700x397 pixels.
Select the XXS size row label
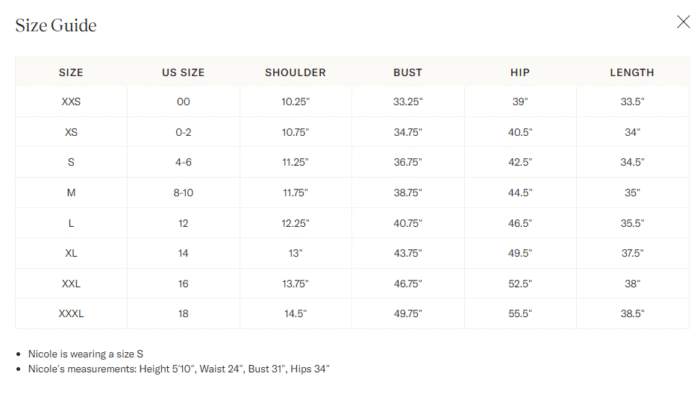tap(71, 102)
